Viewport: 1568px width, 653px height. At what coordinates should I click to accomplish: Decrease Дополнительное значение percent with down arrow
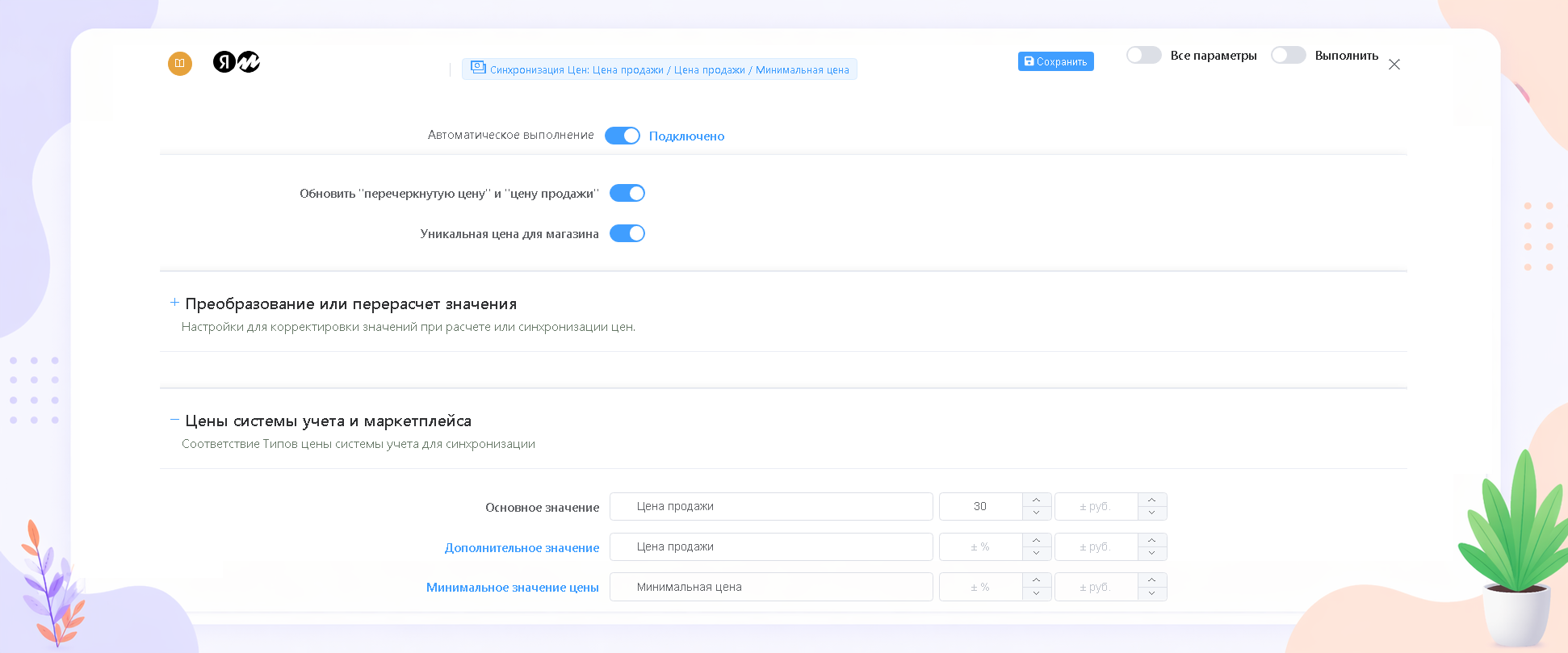coord(1037,554)
